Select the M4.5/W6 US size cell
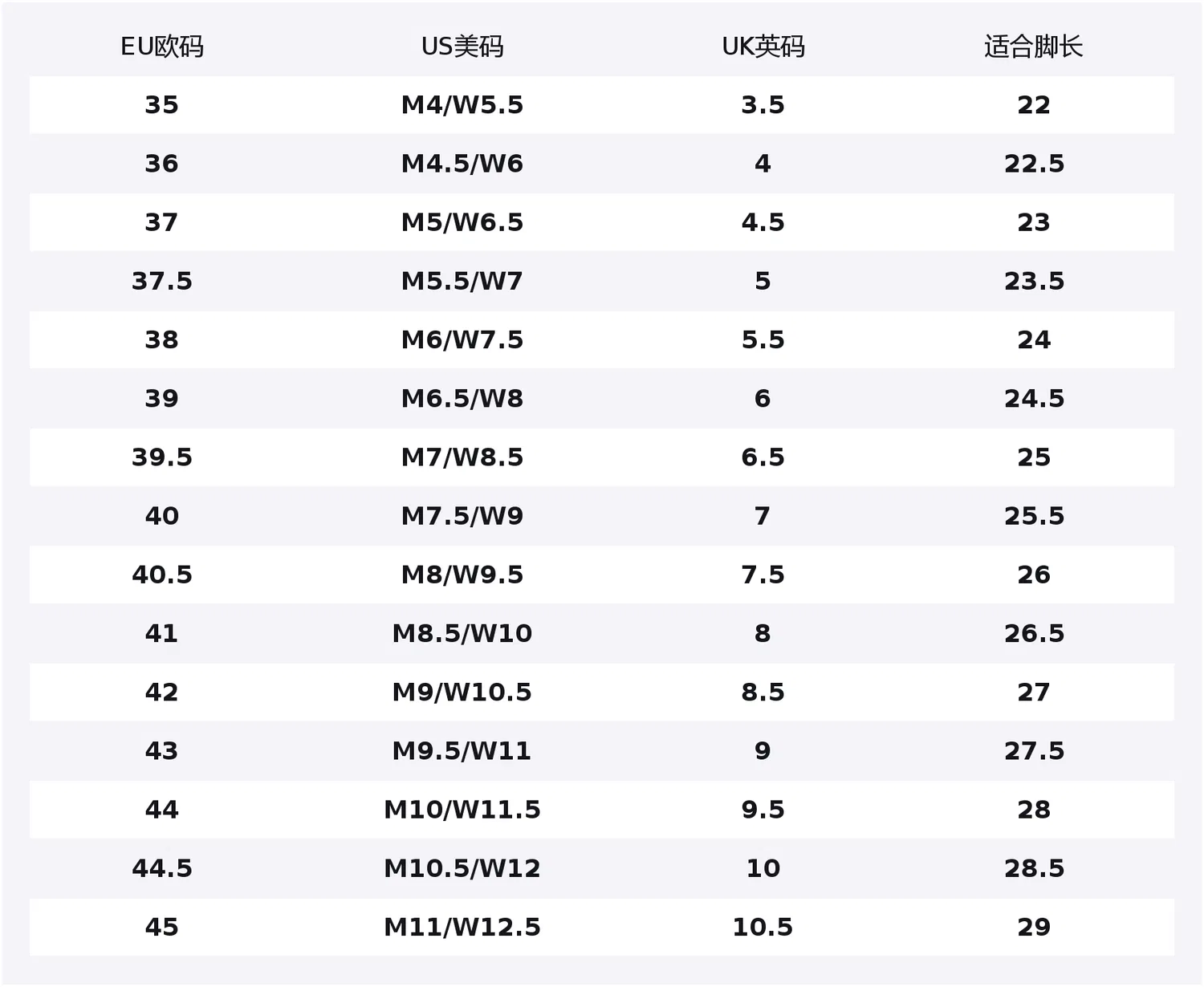 (x=462, y=164)
